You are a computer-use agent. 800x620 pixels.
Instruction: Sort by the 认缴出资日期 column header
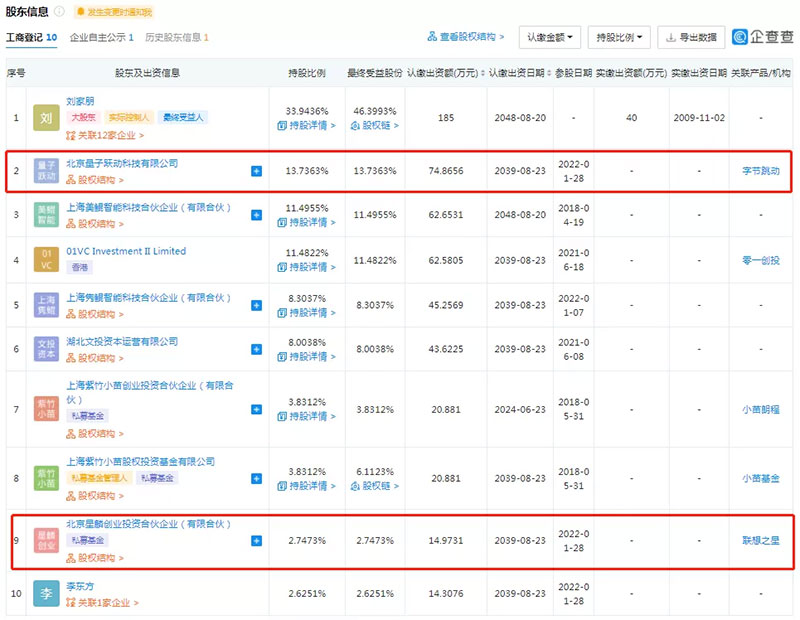[x=520, y=73]
